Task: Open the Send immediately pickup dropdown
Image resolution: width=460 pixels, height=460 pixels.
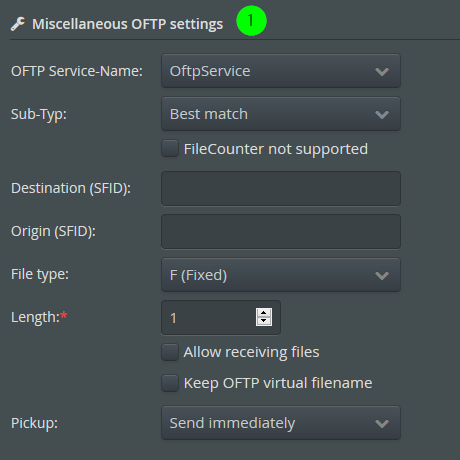Action: 281,423
